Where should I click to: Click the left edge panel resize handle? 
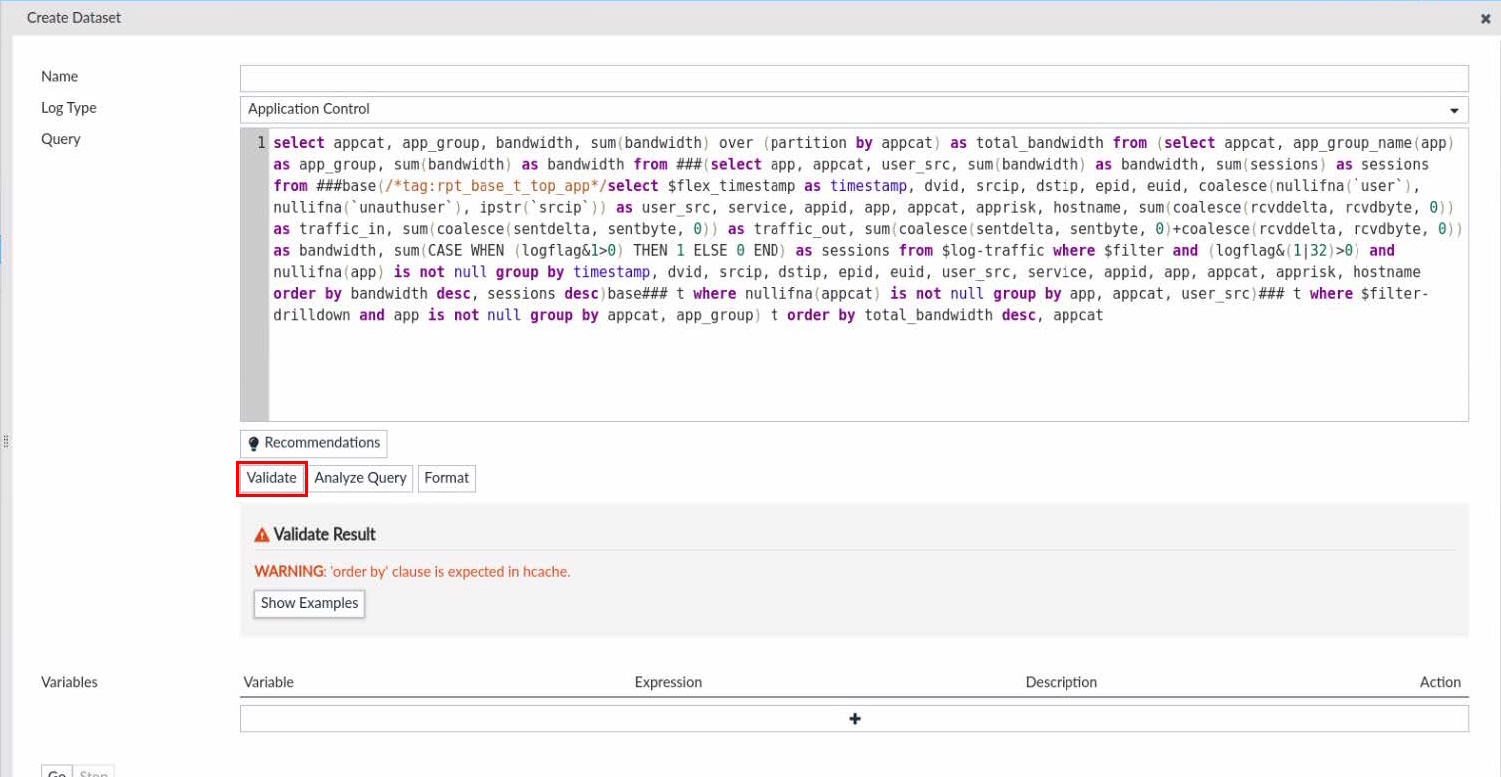6,440
